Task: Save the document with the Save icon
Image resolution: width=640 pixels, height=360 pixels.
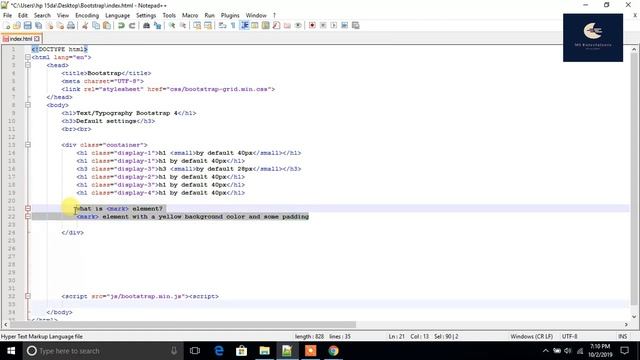Action: pos(28,25)
